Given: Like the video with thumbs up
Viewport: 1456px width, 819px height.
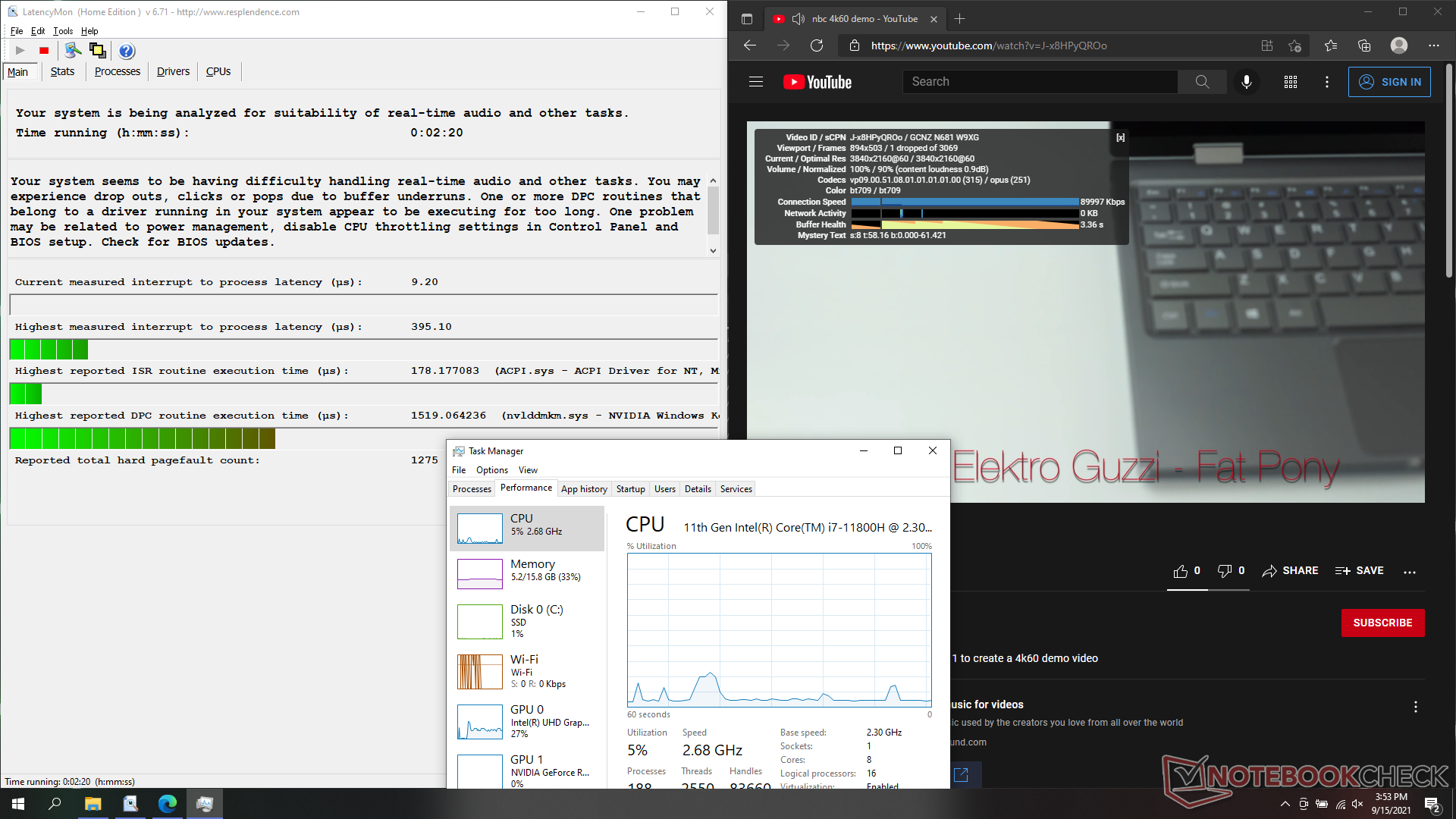Looking at the screenshot, I should coord(1187,571).
